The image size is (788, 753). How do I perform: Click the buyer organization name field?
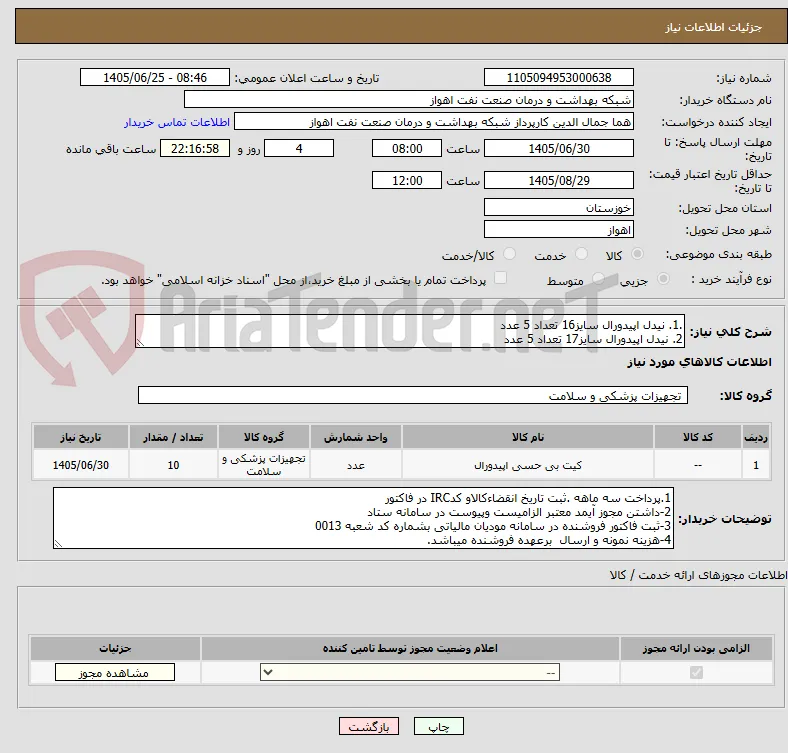[409, 100]
